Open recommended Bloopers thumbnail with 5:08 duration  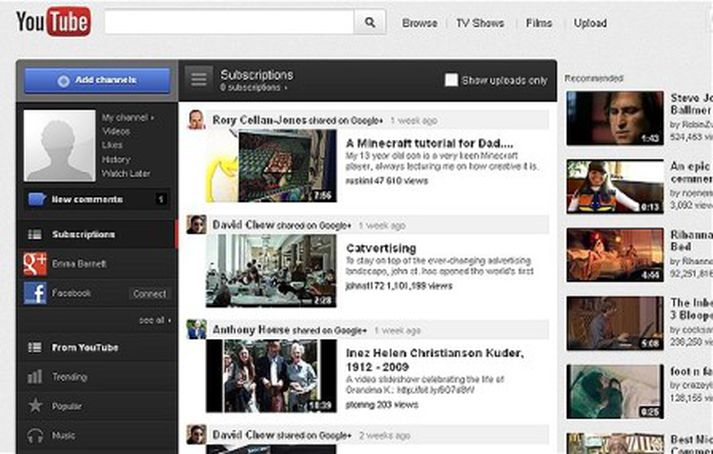615,323
